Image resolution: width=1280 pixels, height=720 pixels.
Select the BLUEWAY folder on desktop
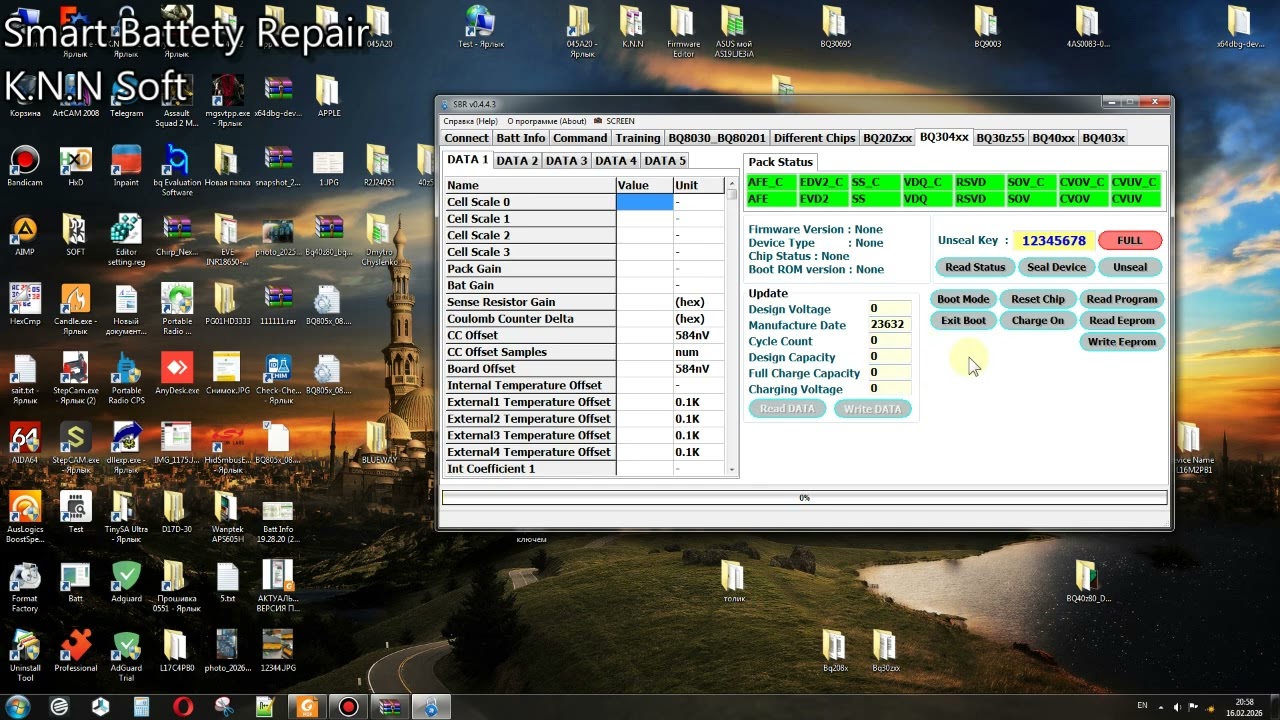pos(379,443)
